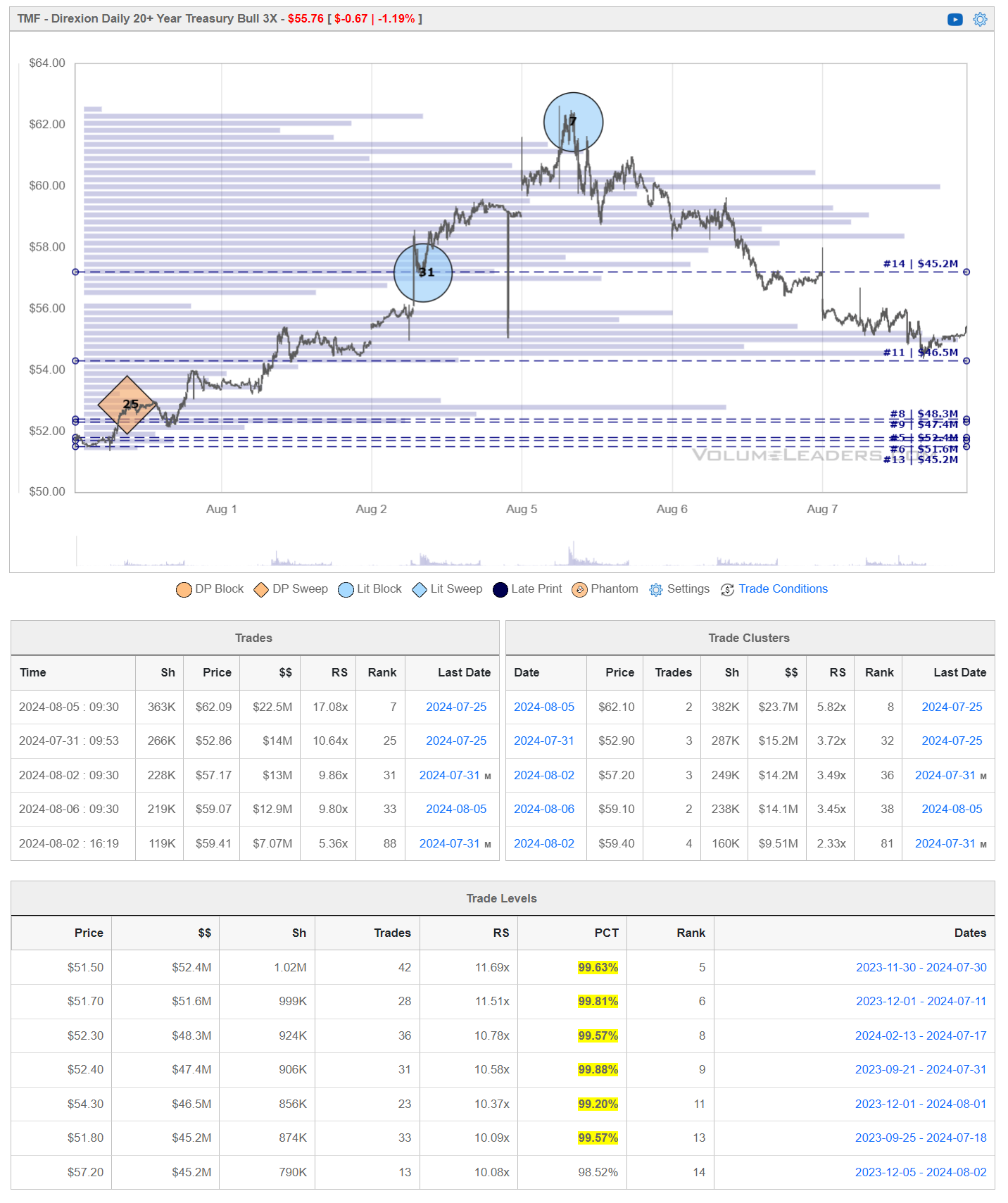Open dates 2024-02-13 - 2024-07-17 link

pyautogui.click(x=921, y=1036)
